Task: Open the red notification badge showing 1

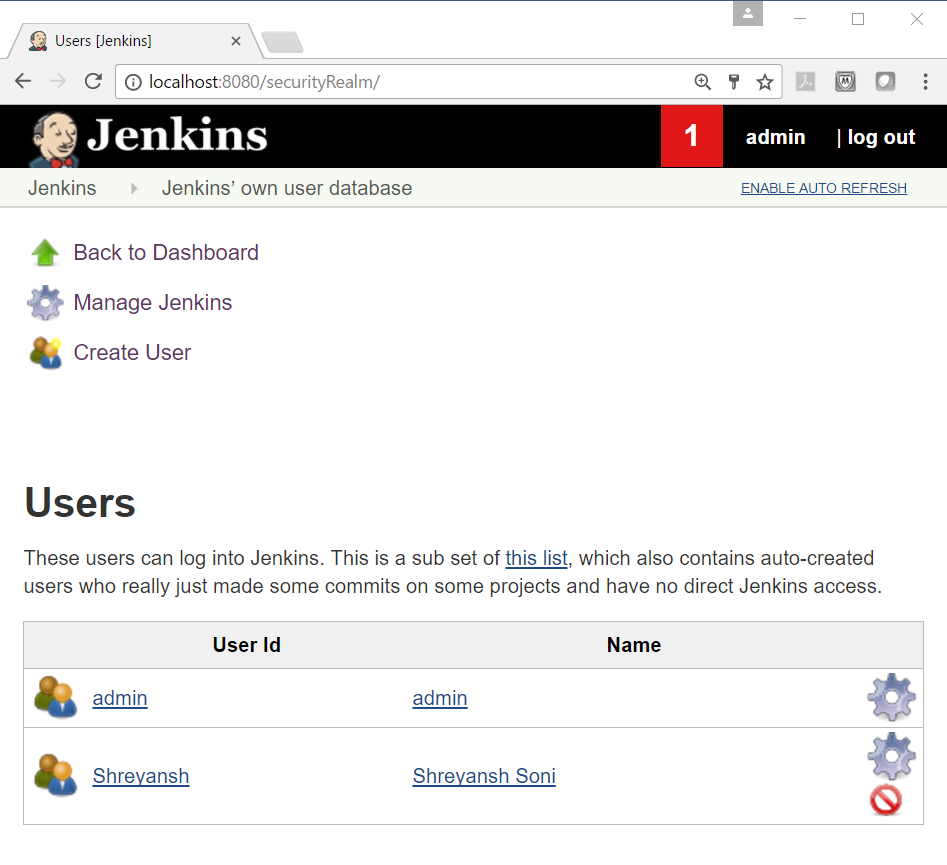Action: pyautogui.click(x=692, y=136)
